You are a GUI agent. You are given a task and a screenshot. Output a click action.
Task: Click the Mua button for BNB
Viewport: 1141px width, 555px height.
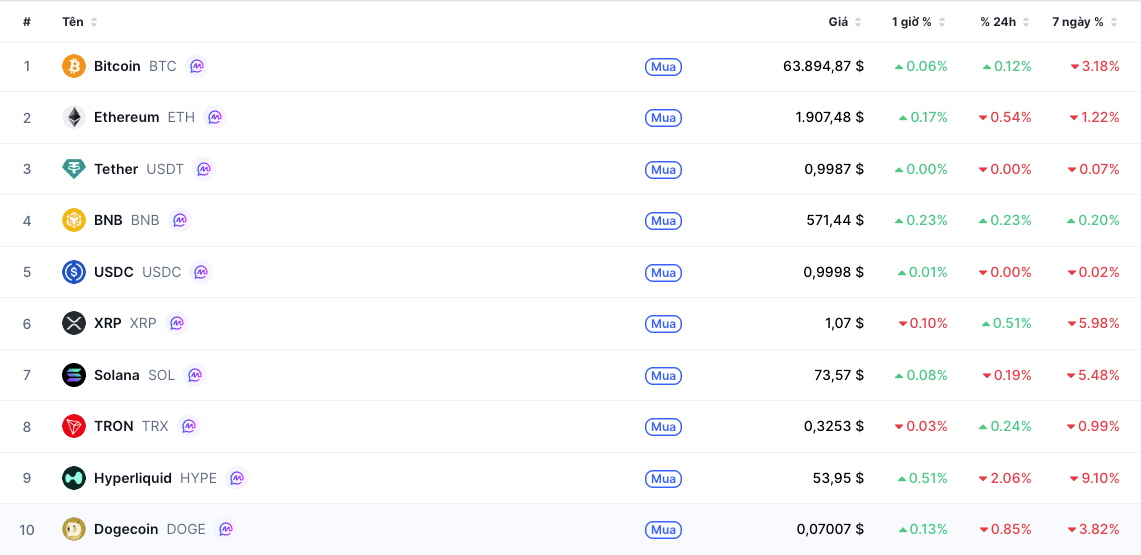[663, 221]
